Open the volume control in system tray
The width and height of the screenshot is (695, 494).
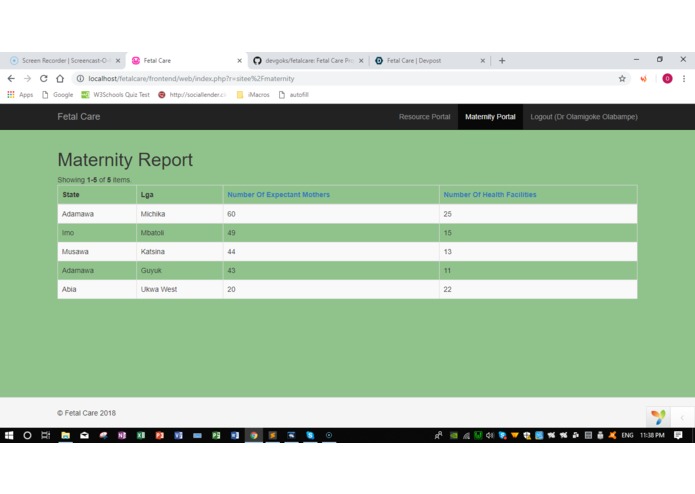click(x=489, y=435)
